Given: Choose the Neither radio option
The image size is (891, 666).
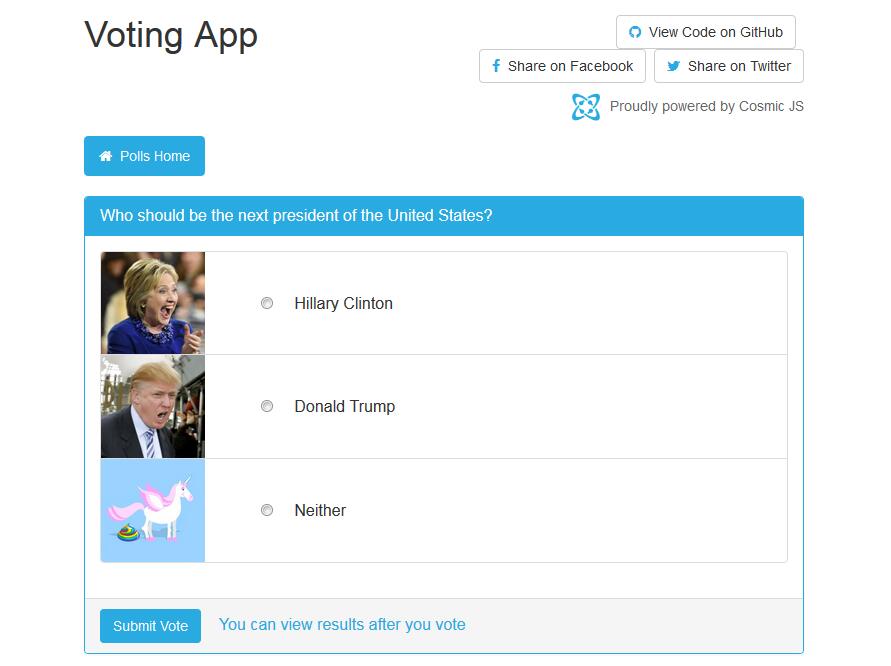Looking at the screenshot, I should tap(267, 510).
